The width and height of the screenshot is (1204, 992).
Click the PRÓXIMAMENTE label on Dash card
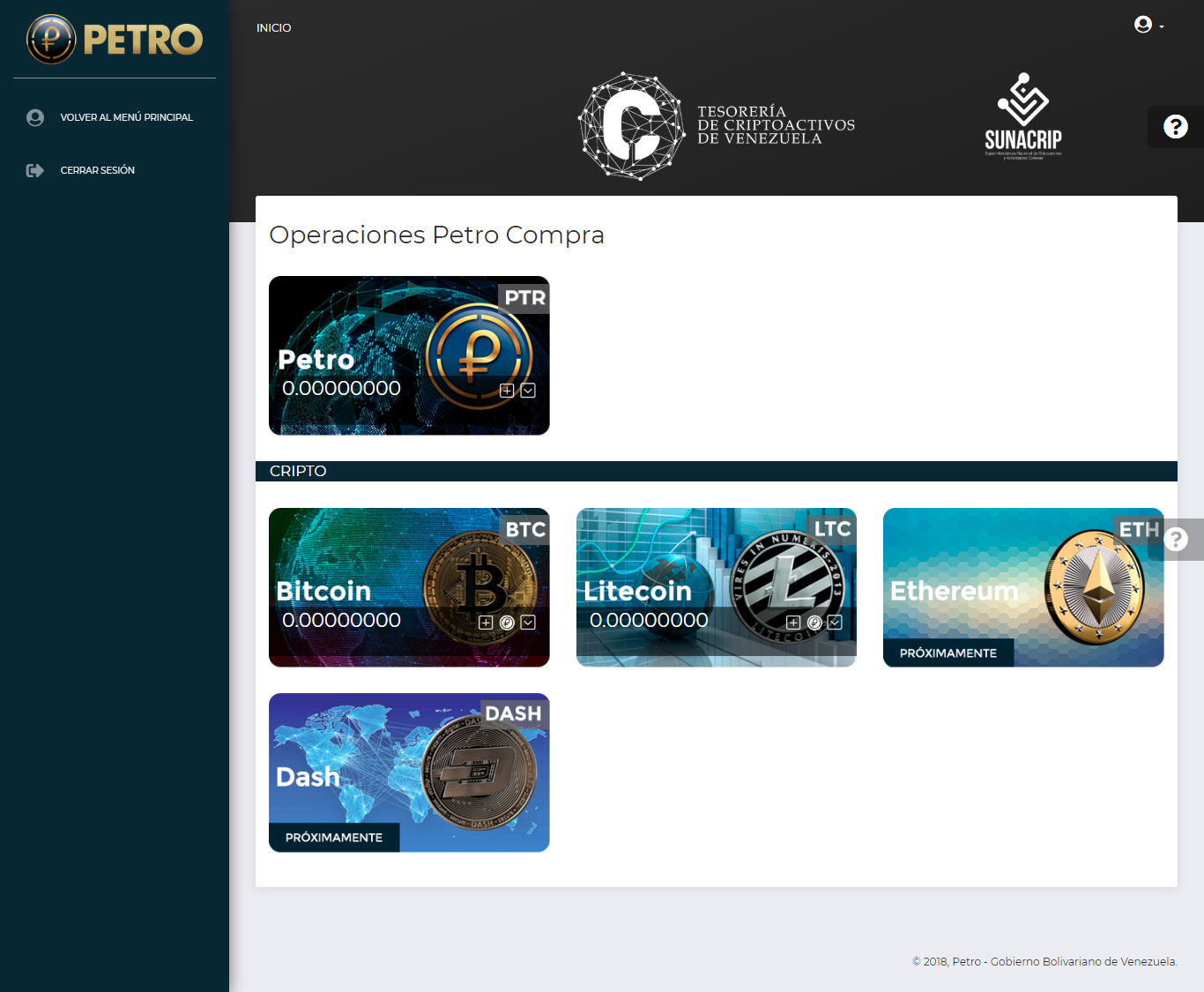(334, 838)
